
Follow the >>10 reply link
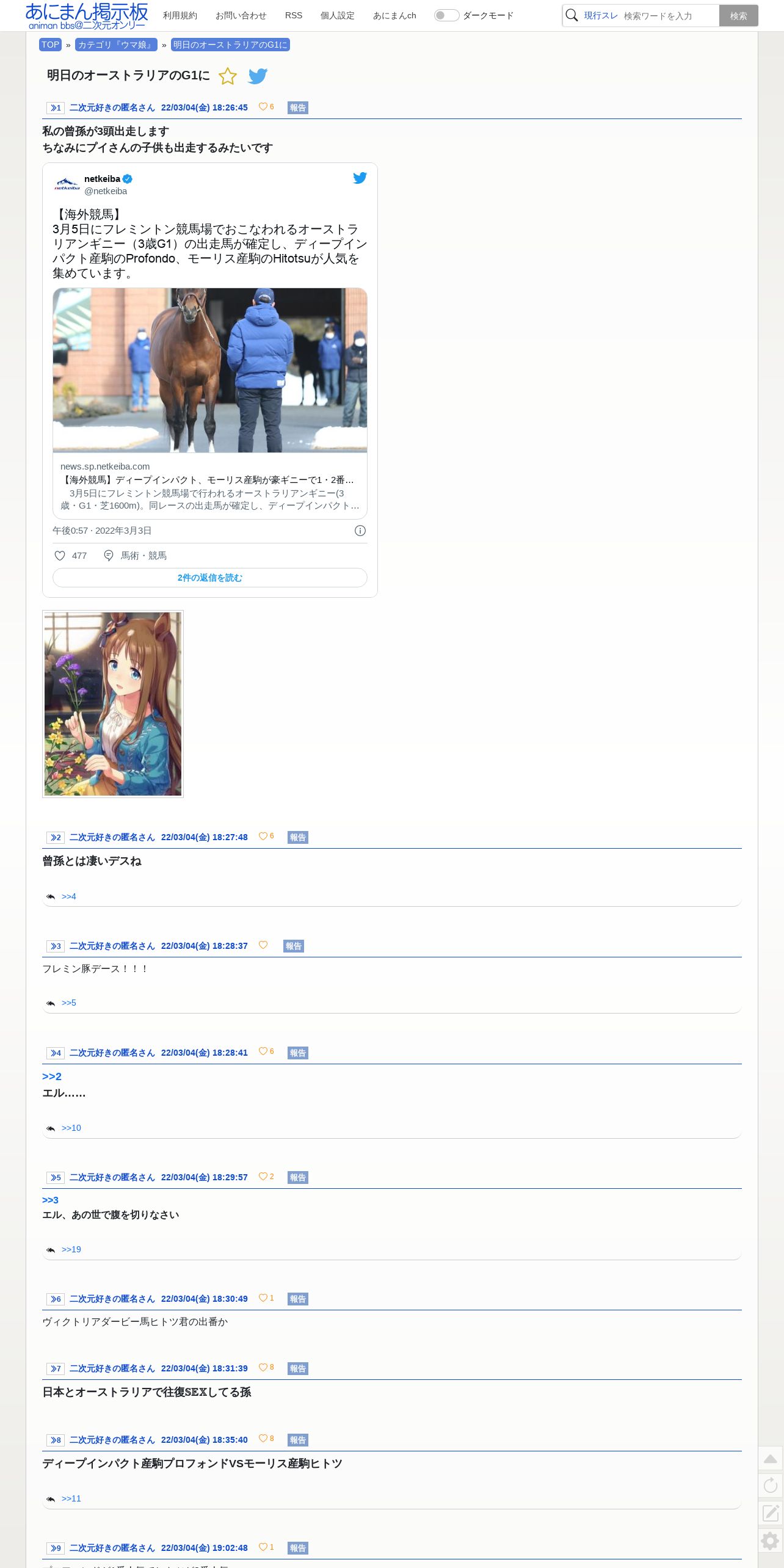click(71, 1128)
